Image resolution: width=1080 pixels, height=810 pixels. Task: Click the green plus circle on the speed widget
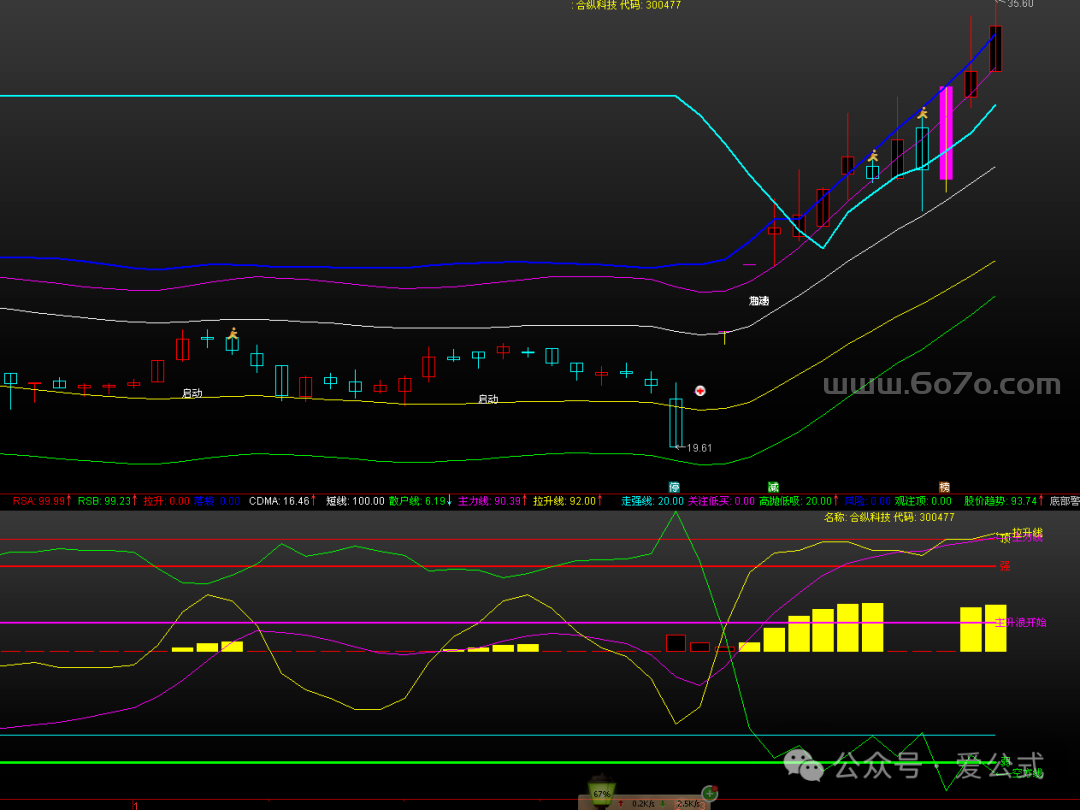click(710, 794)
